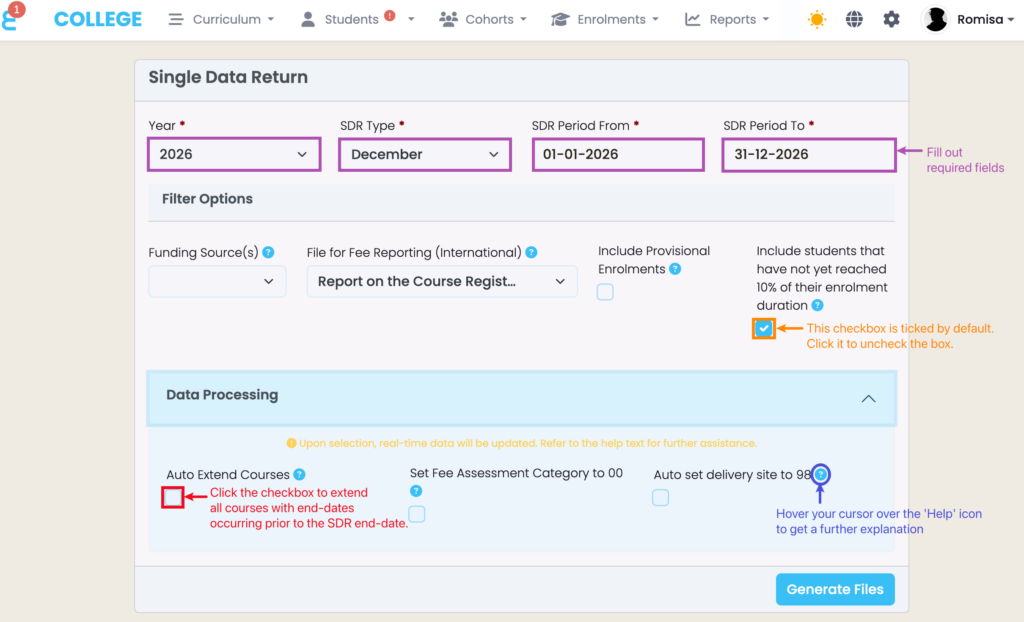Image resolution: width=1024 pixels, height=622 pixels.
Task: Open the globe language icon
Action: (x=854, y=19)
